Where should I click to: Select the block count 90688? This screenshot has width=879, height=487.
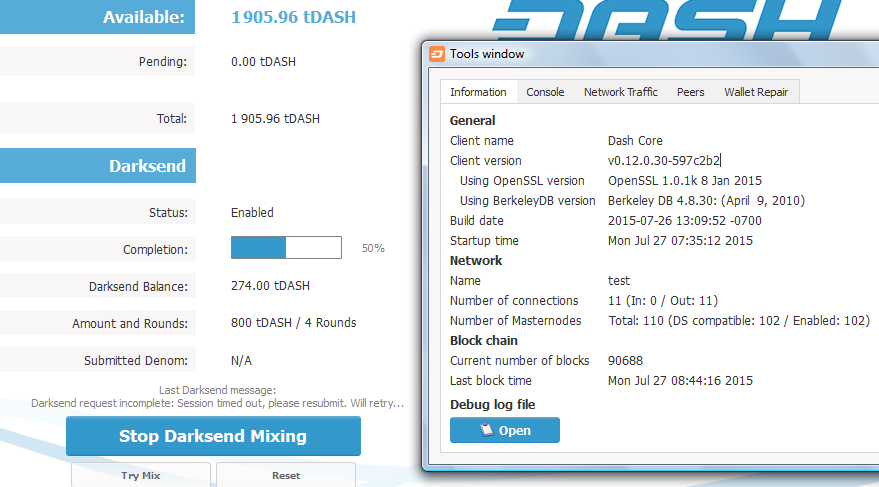625,361
